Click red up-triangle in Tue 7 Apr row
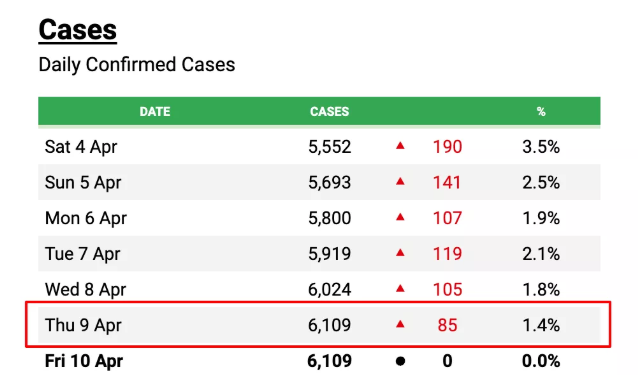The image size is (638, 375). (x=400, y=253)
